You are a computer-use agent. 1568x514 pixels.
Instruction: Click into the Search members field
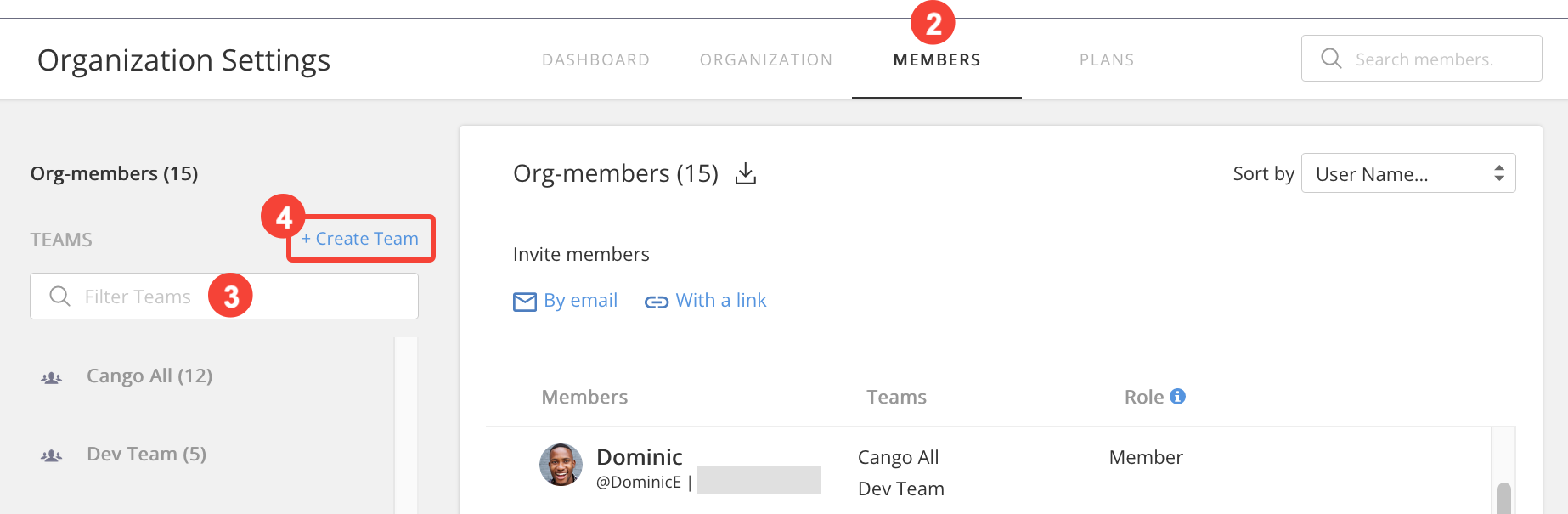pos(1422,59)
